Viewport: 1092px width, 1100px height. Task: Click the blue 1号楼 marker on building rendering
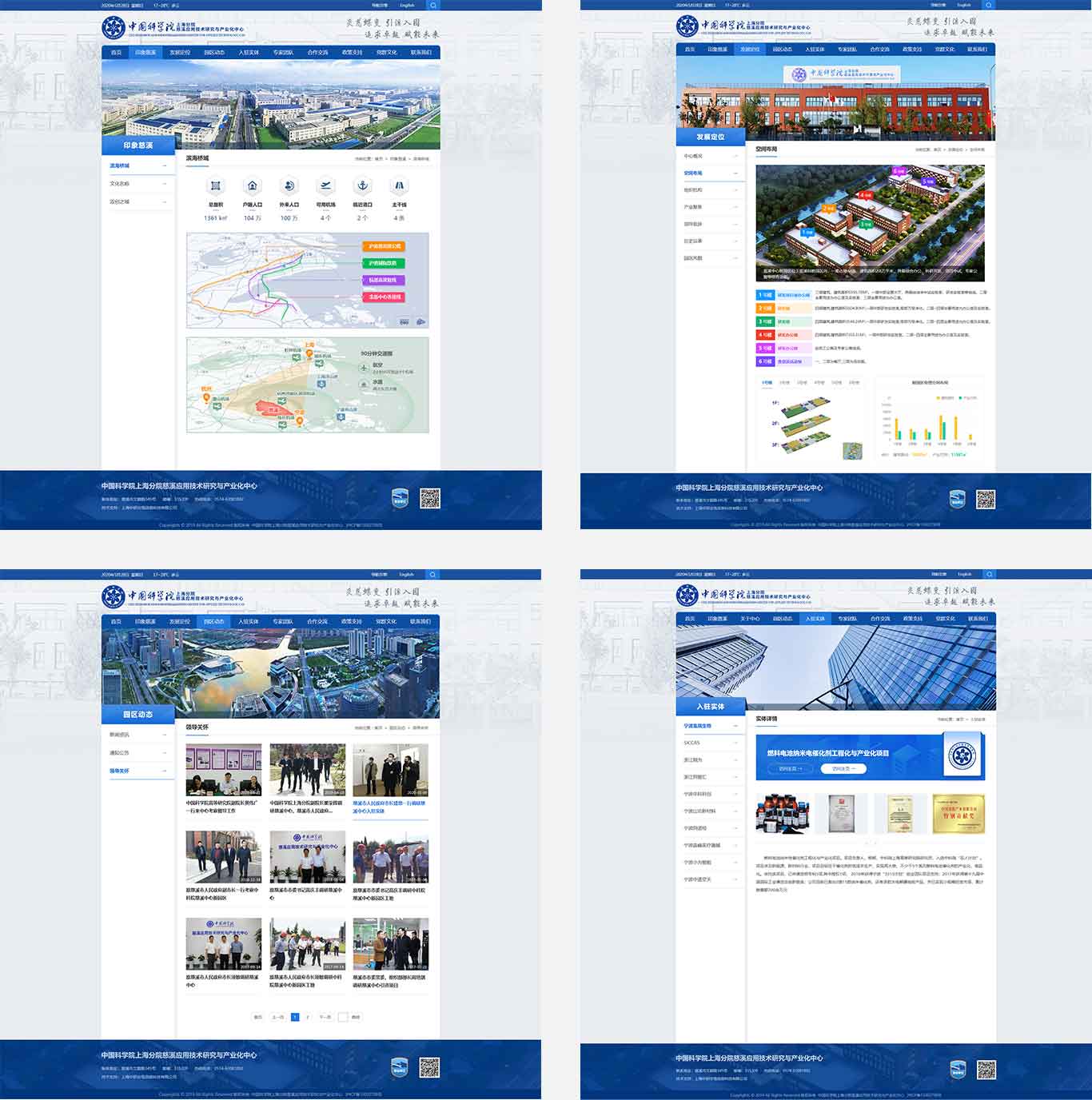[807, 233]
